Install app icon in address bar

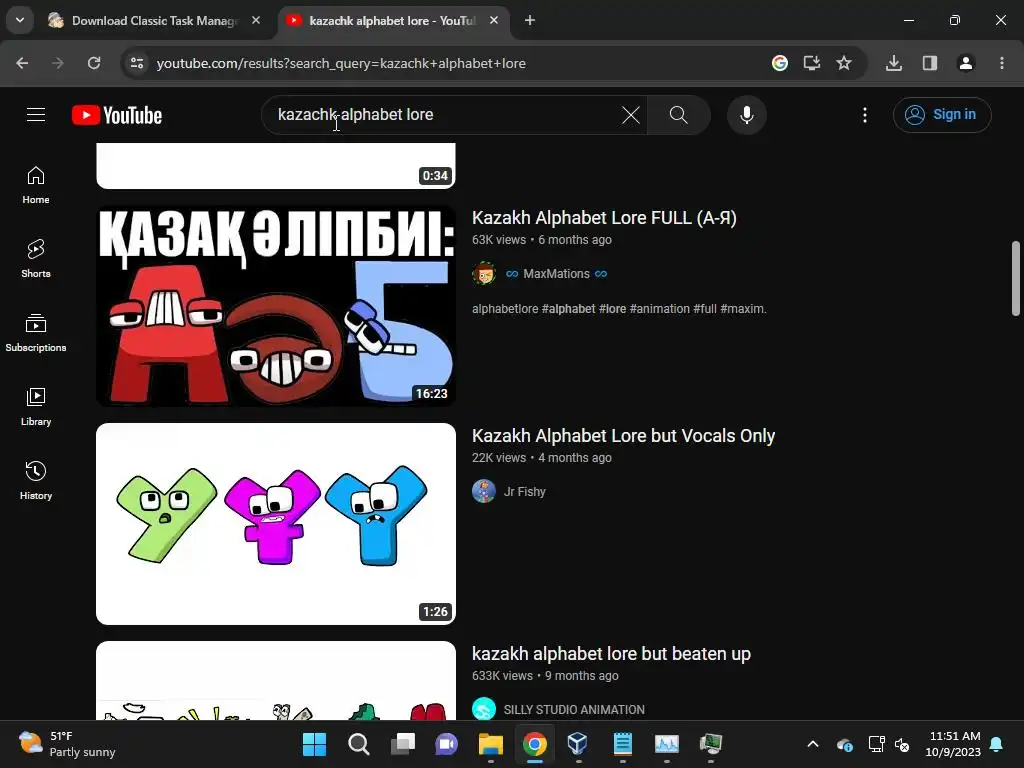point(812,63)
